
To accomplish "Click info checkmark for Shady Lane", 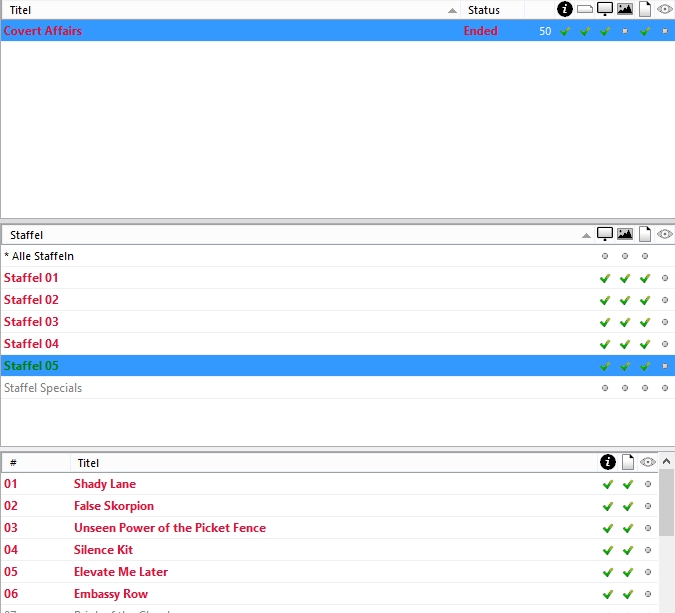I will [607, 484].
